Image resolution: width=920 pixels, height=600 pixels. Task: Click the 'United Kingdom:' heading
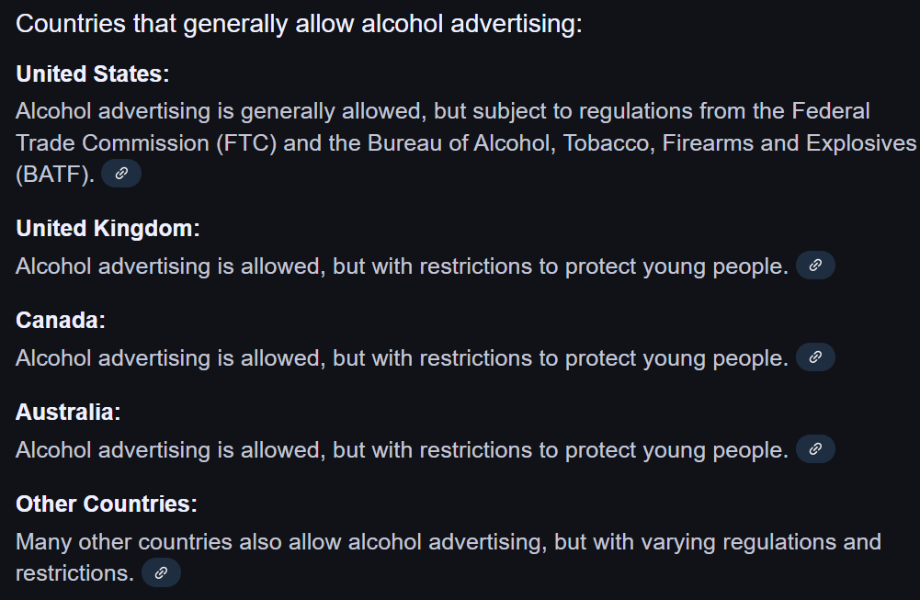[108, 229]
